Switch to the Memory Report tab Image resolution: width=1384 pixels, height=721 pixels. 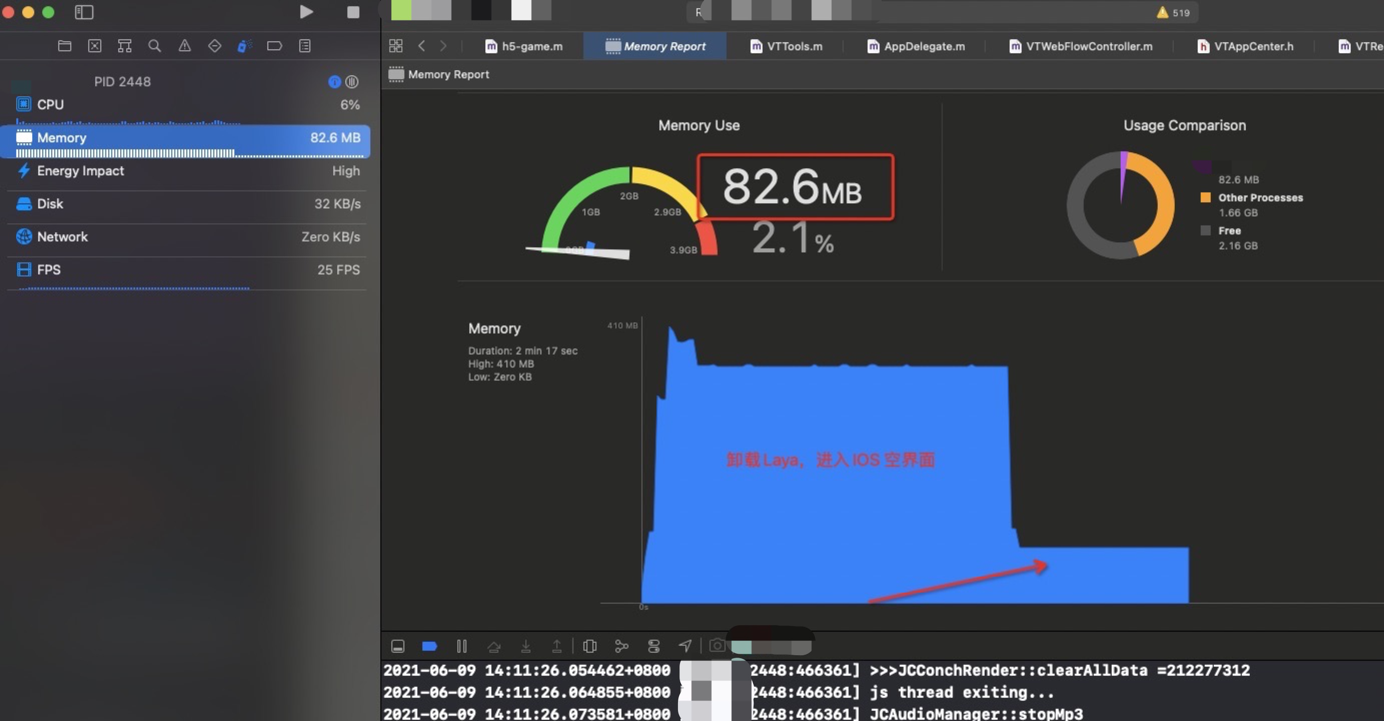(x=655, y=46)
